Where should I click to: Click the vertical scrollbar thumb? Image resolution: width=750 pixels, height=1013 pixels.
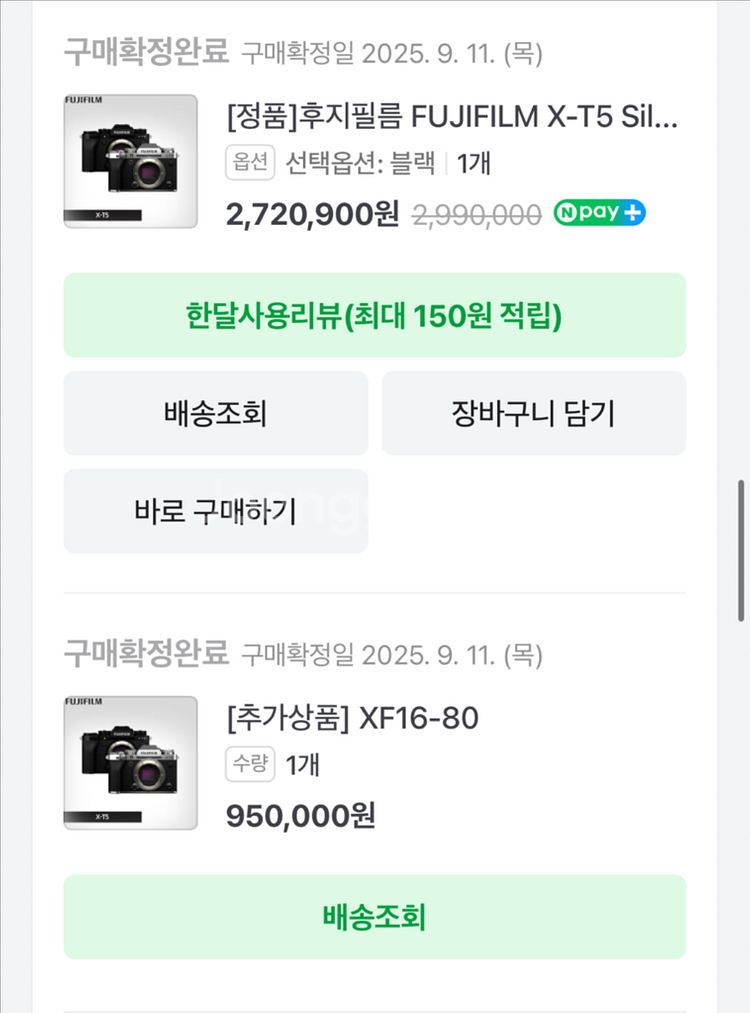(741, 550)
